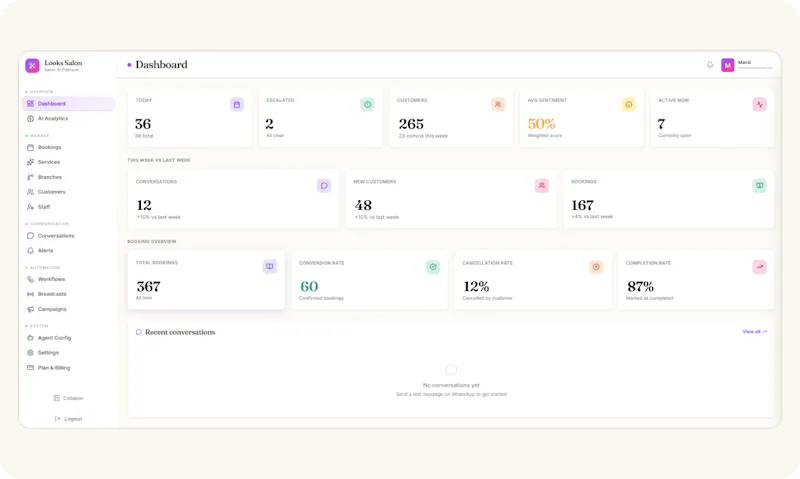Open Campaigns page
The width and height of the screenshot is (800, 479).
point(68,309)
